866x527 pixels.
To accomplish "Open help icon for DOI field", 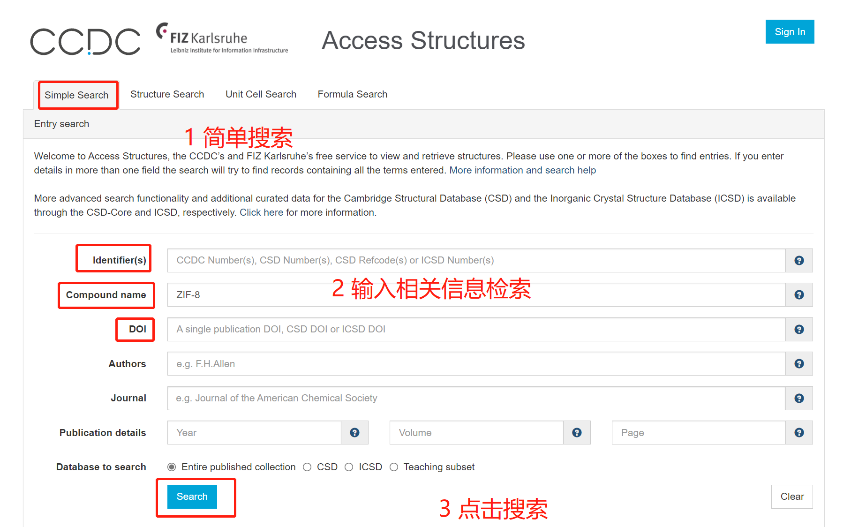I will tap(799, 329).
